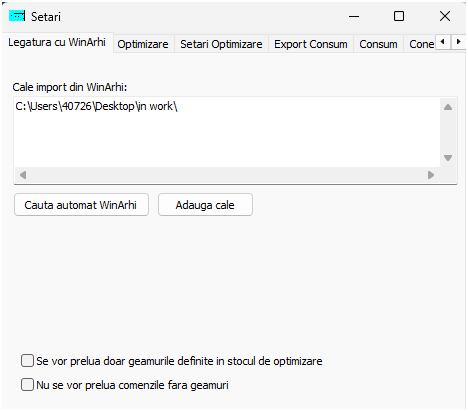468x411 pixels.
Task: Click the tab strip scroll right arrow
Action: tap(458, 42)
